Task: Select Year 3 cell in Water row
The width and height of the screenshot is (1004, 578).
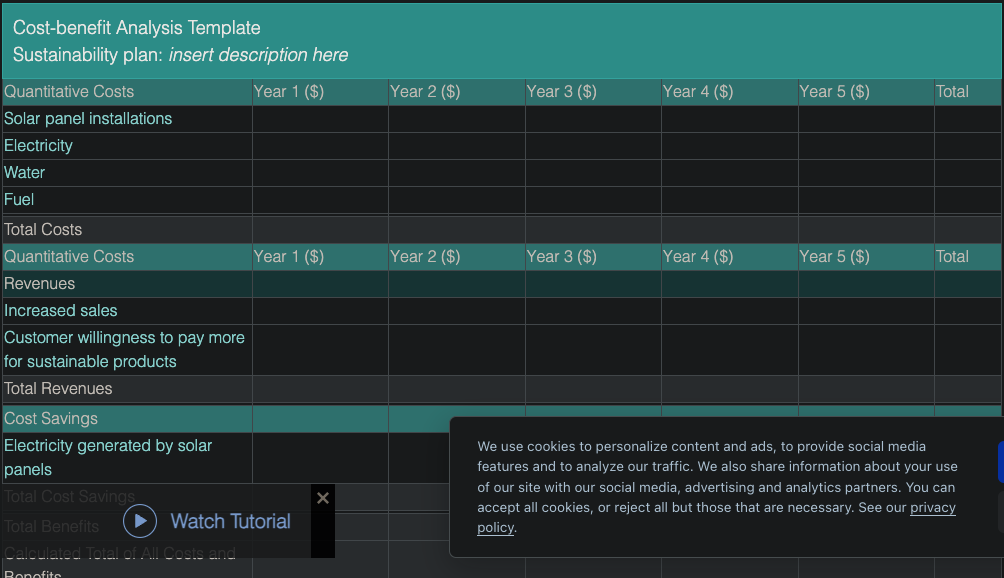Action: (x=593, y=173)
